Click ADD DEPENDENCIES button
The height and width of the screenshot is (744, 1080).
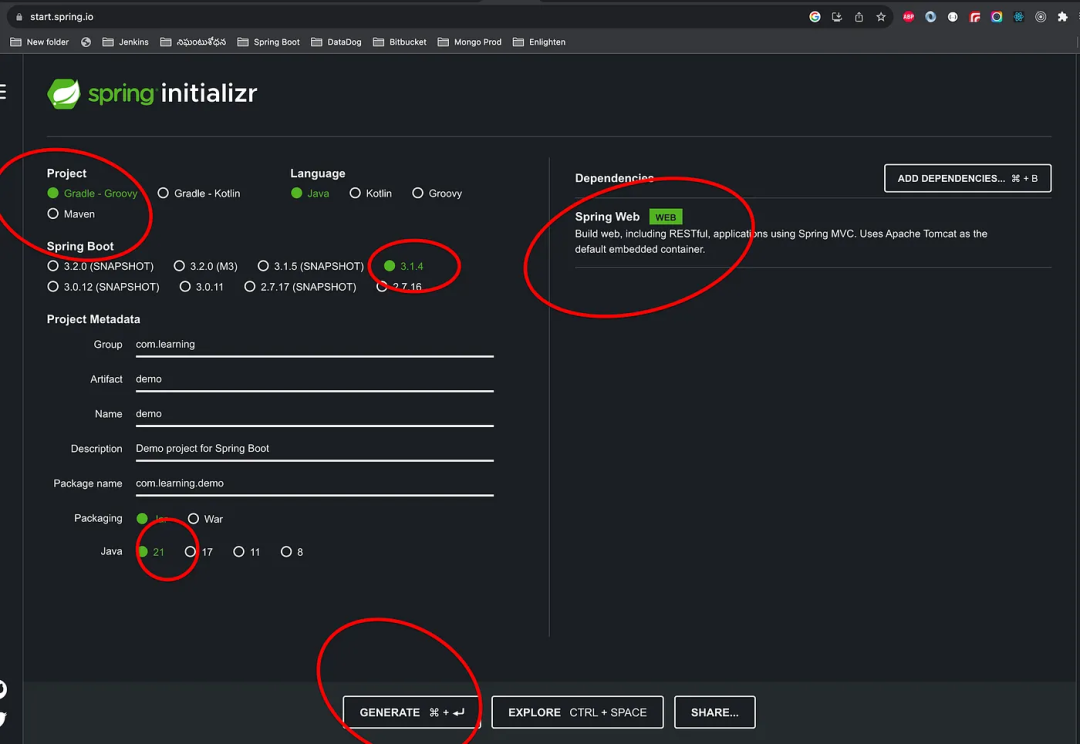tap(966, 178)
